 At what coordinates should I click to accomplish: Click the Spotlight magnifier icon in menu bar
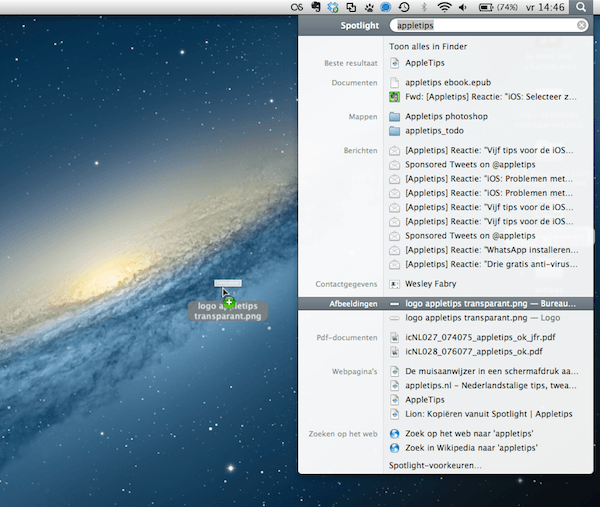[581, 7]
